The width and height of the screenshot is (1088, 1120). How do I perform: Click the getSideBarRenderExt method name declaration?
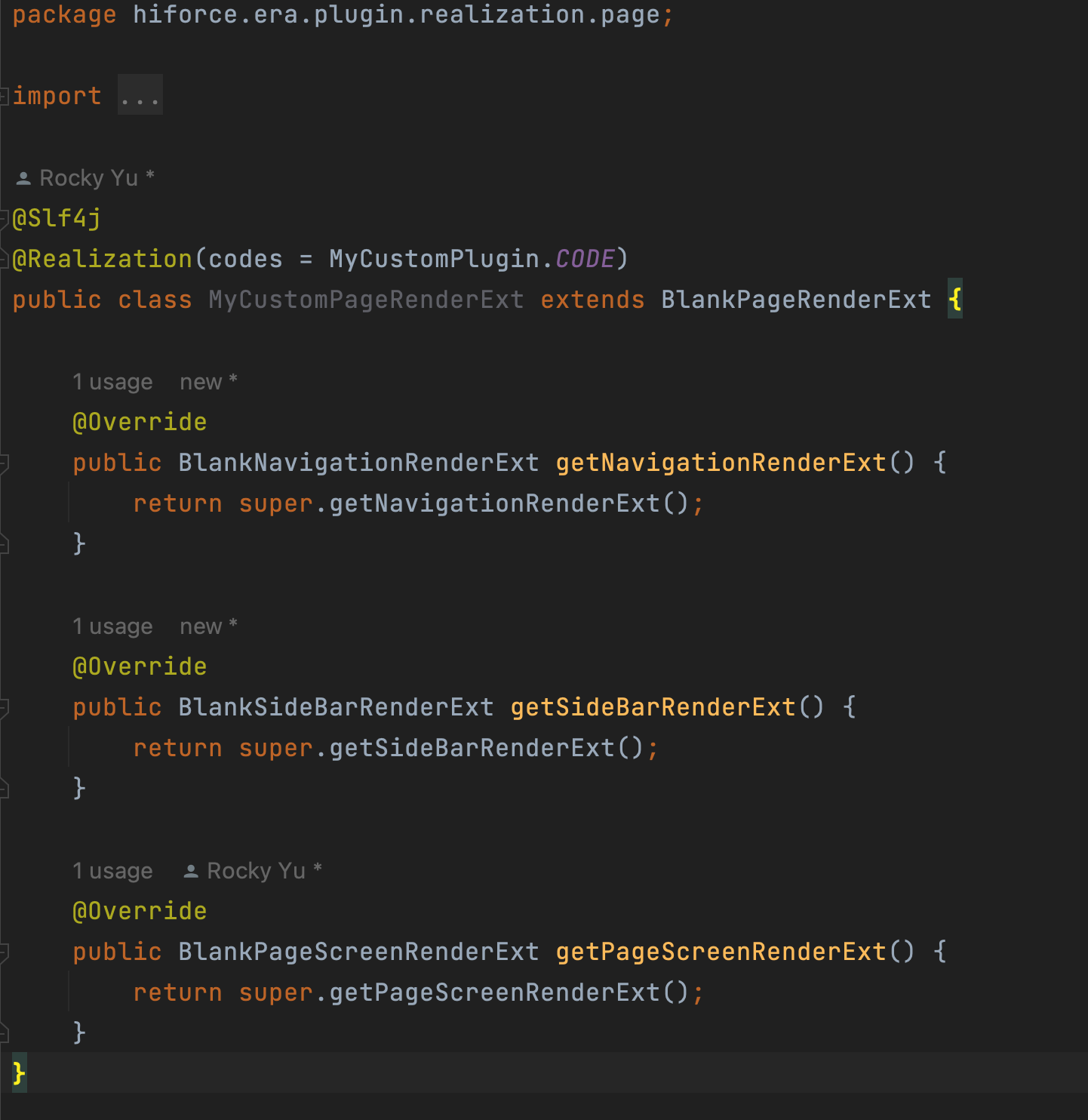point(653,707)
